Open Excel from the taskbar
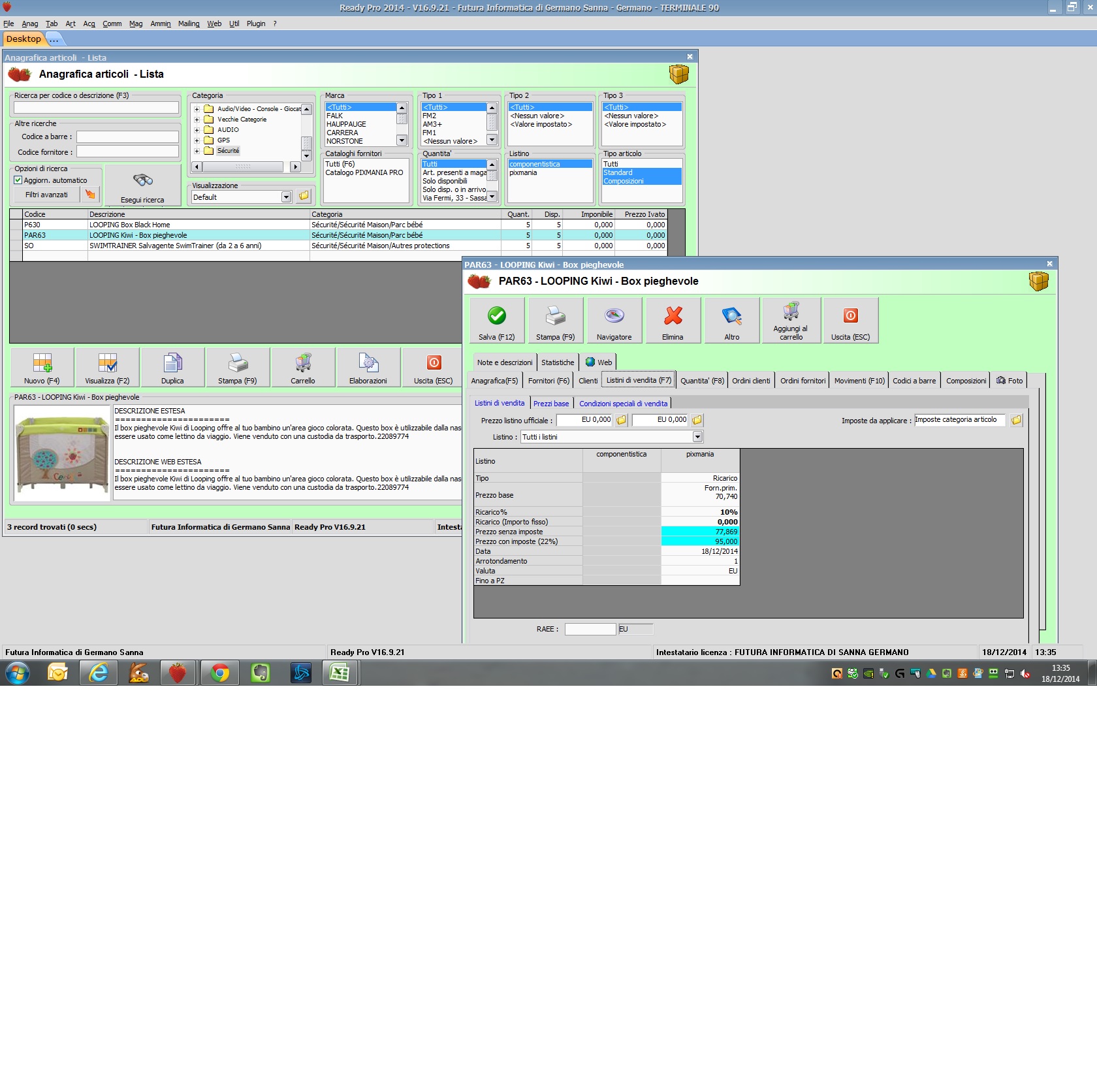 click(340, 673)
